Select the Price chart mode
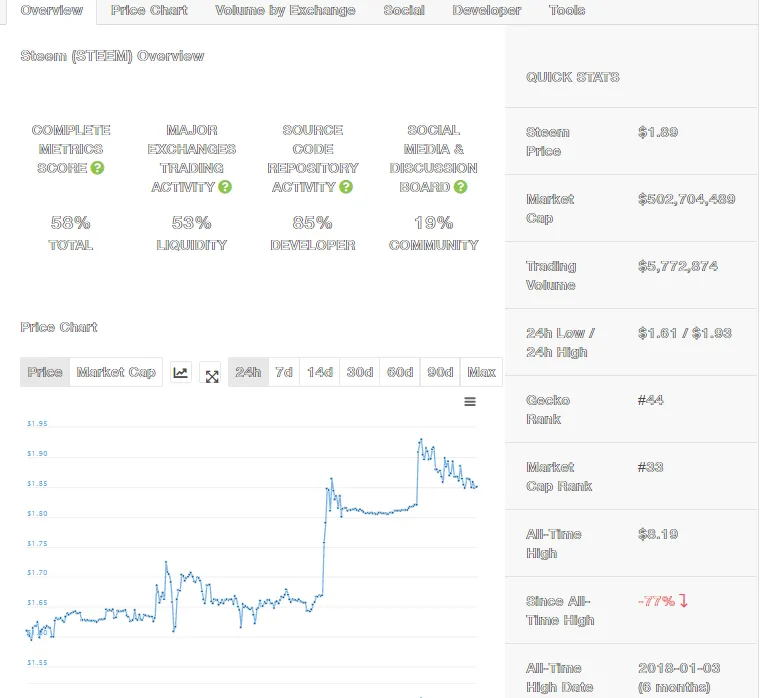Image resolution: width=760 pixels, height=698 pixels. 45,372
